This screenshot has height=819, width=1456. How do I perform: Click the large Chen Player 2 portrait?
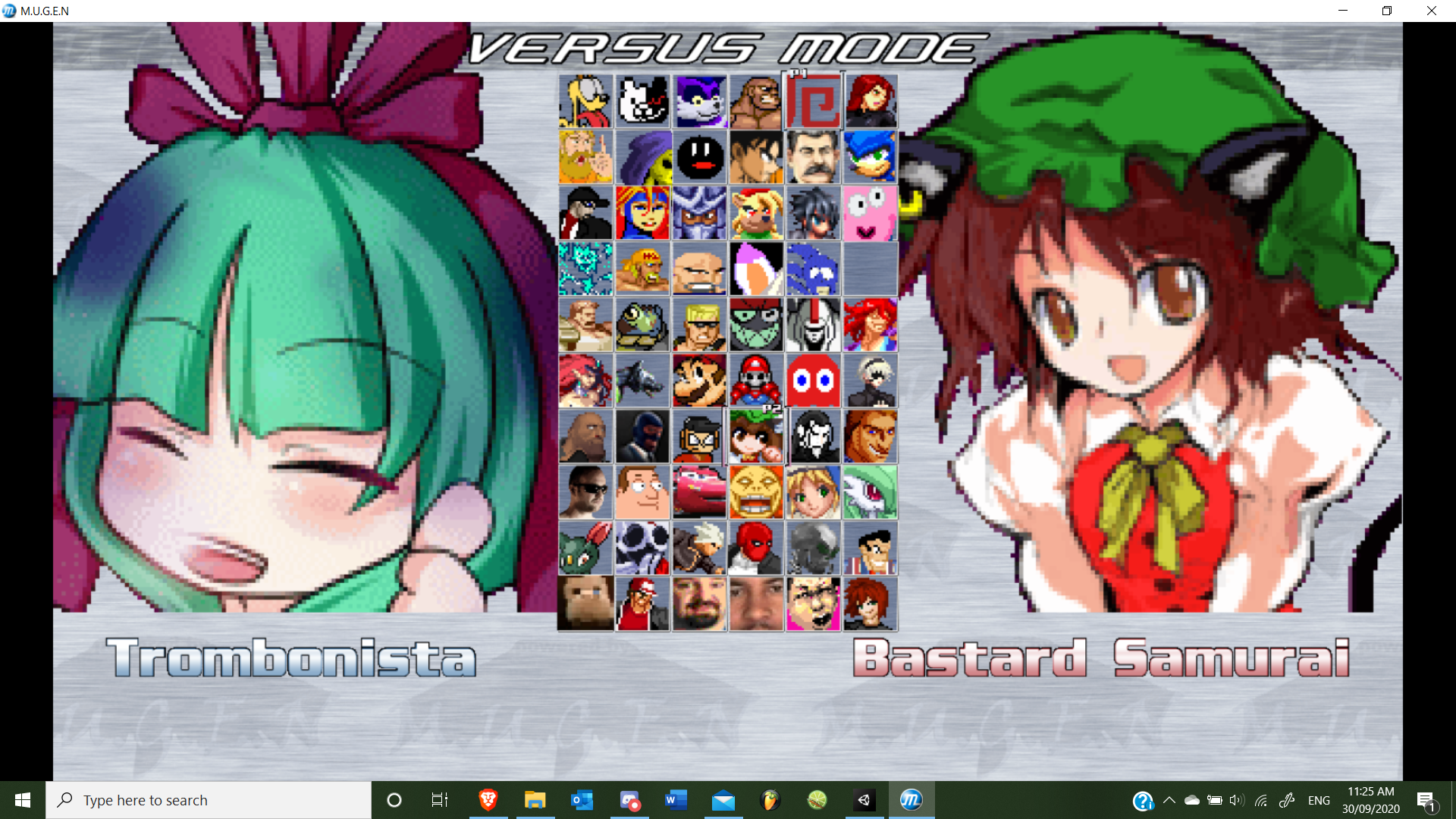(x=1149, y=318)
